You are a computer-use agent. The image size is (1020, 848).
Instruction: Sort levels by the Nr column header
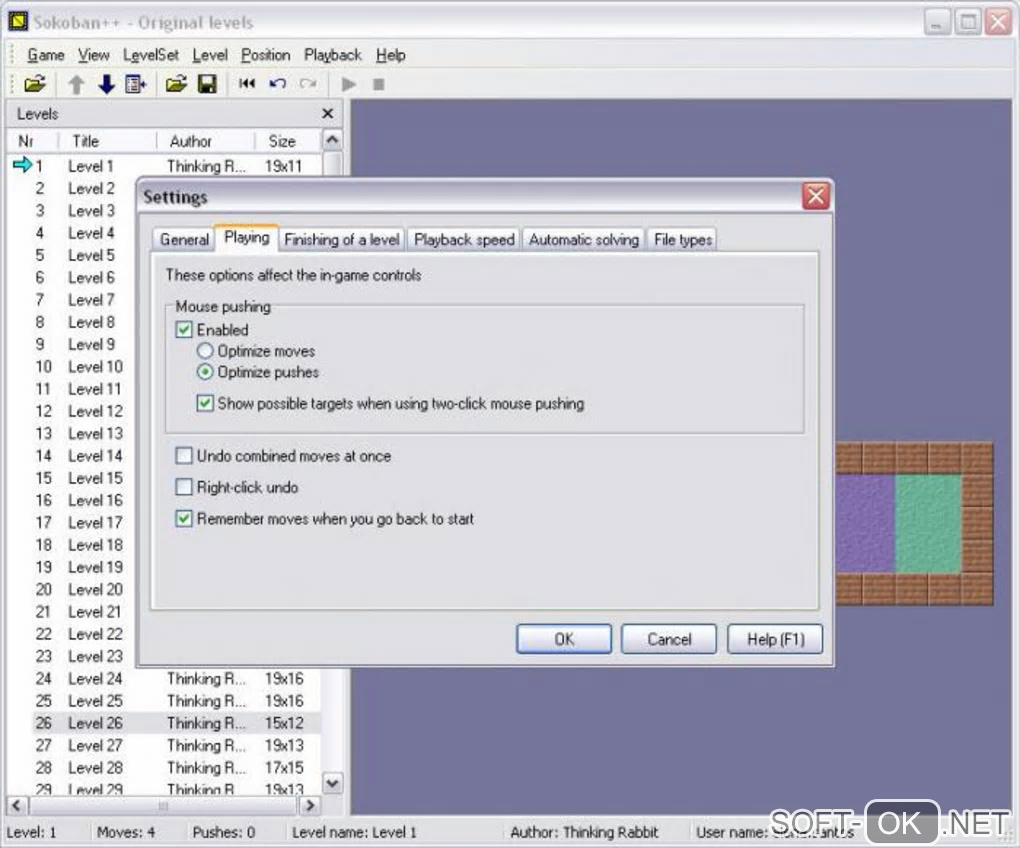tap(33, 141)
